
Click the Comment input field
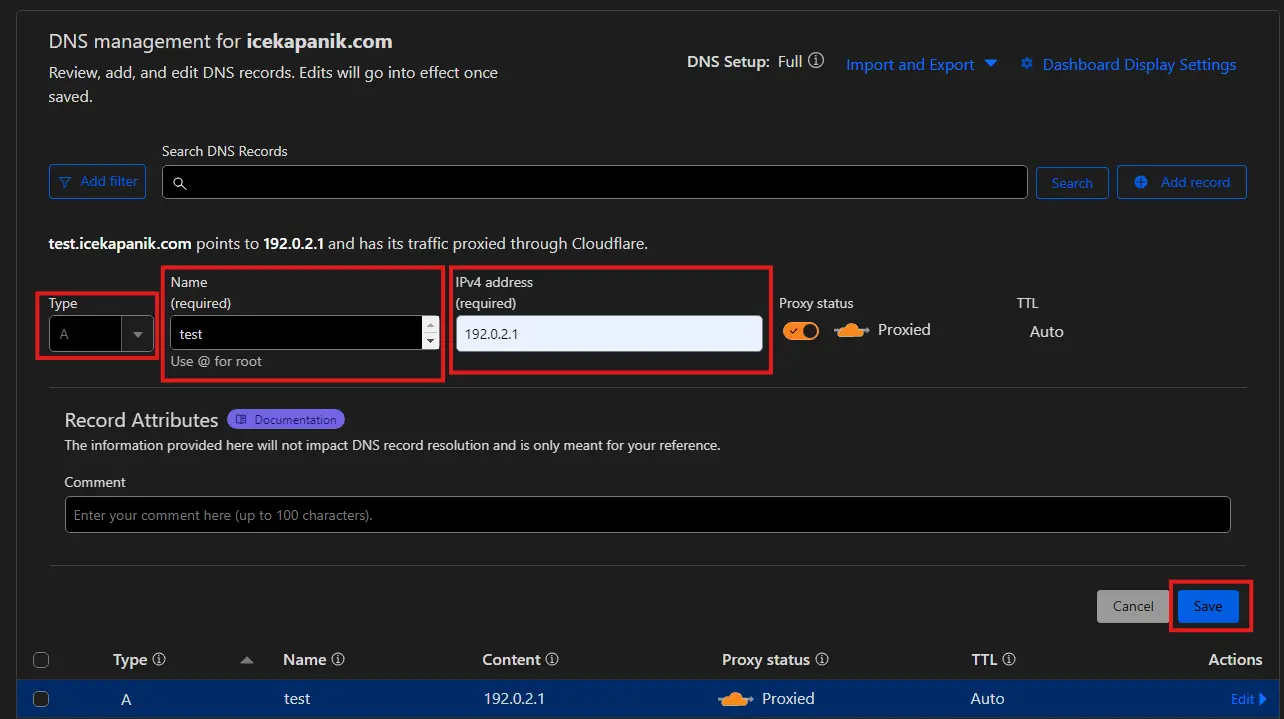click(x=648, y=515)
